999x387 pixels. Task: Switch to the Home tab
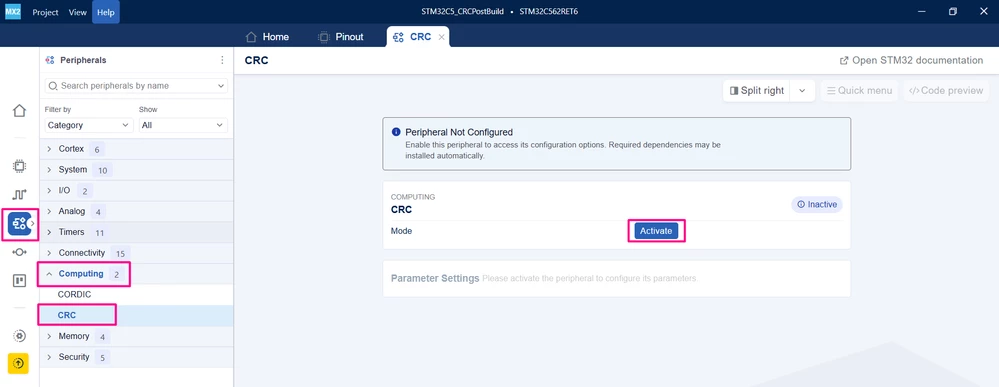[x=268, y=37]
